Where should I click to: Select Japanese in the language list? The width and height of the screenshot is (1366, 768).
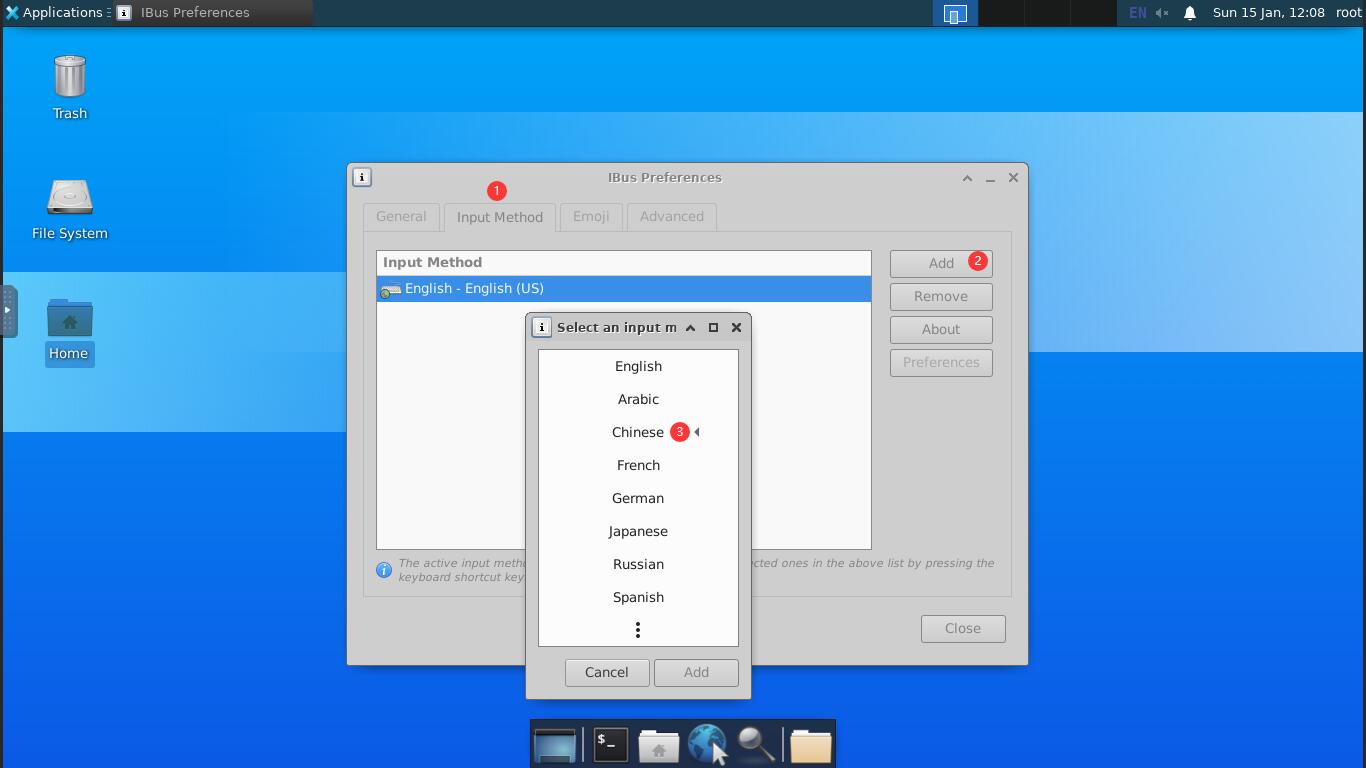638,531
